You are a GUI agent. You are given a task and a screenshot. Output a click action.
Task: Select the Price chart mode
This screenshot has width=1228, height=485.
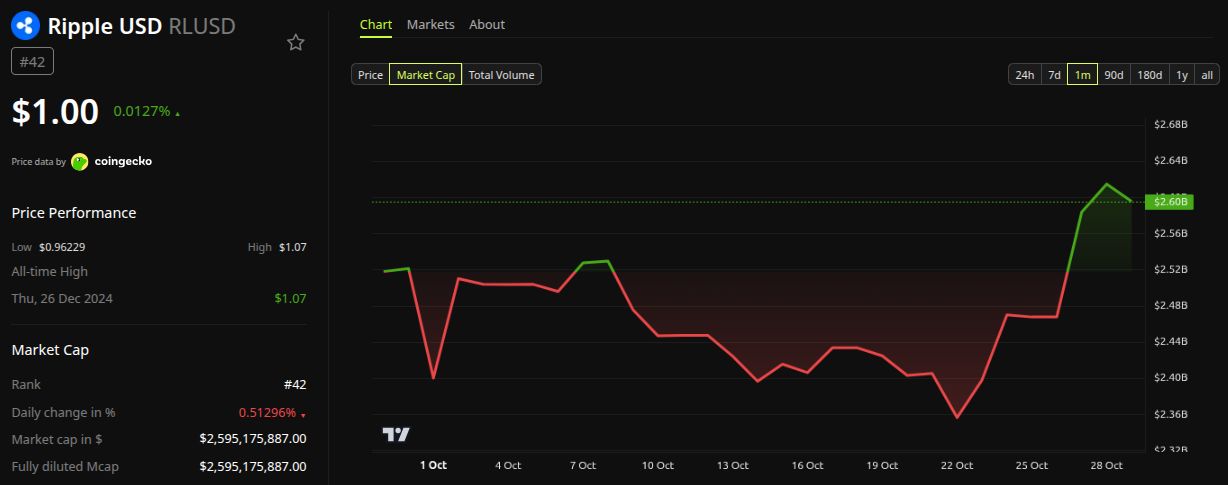370,74
